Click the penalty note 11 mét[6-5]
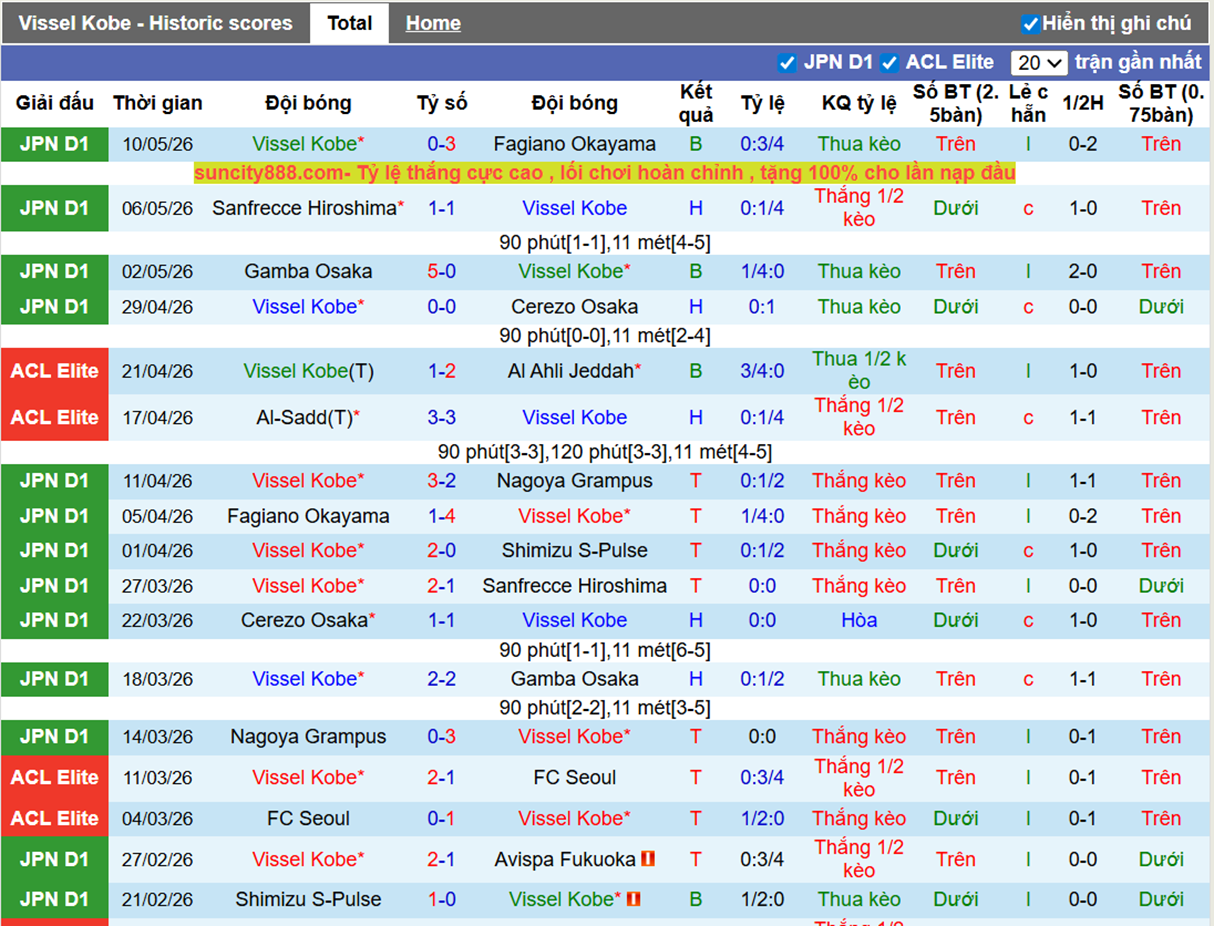The height and width of the screenshot is (926, 1214). pyautogui.click(x=661, y=650)
